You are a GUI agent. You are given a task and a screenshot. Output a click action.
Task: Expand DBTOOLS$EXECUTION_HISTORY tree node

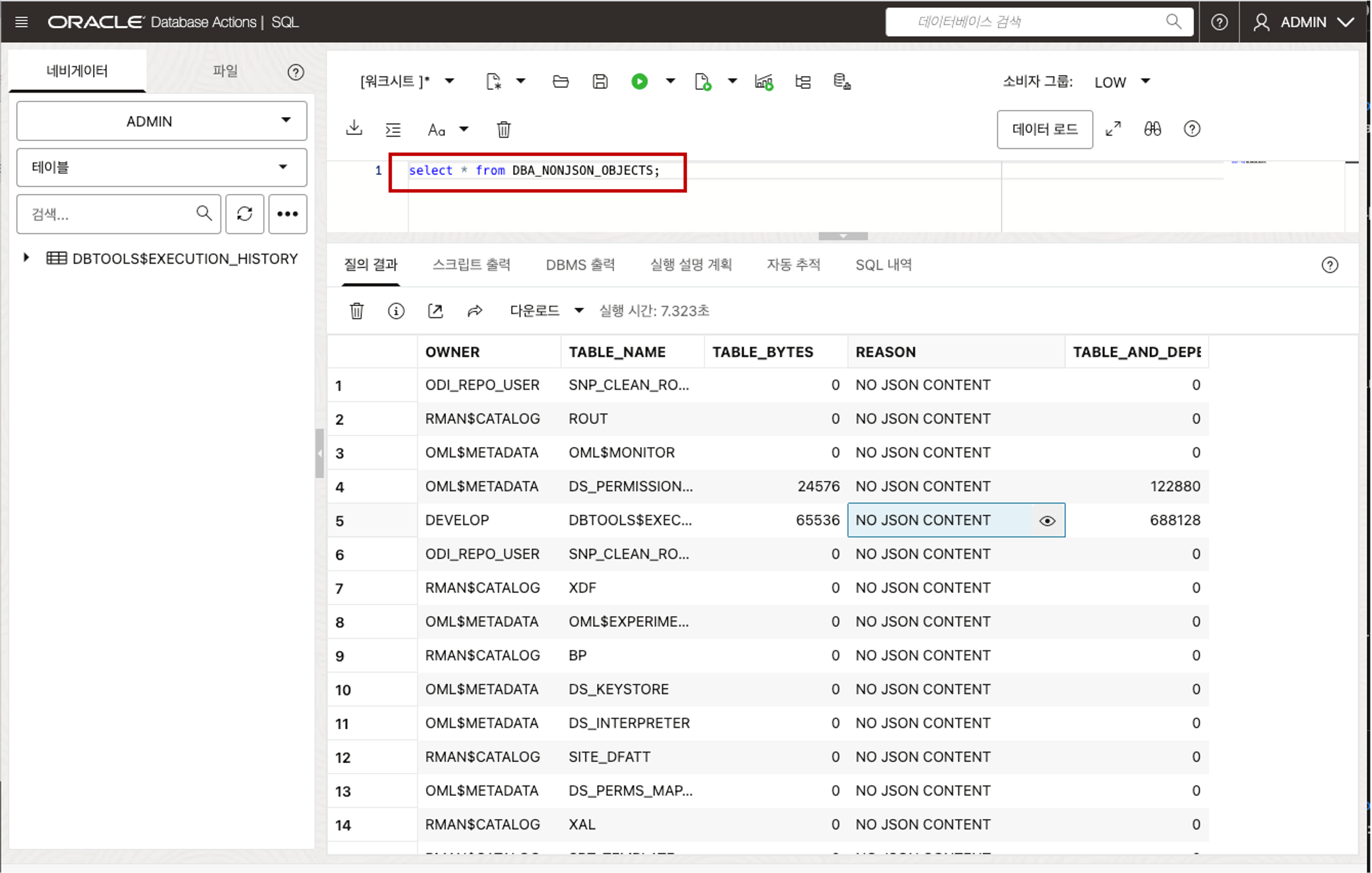click(x=26, y=257)
